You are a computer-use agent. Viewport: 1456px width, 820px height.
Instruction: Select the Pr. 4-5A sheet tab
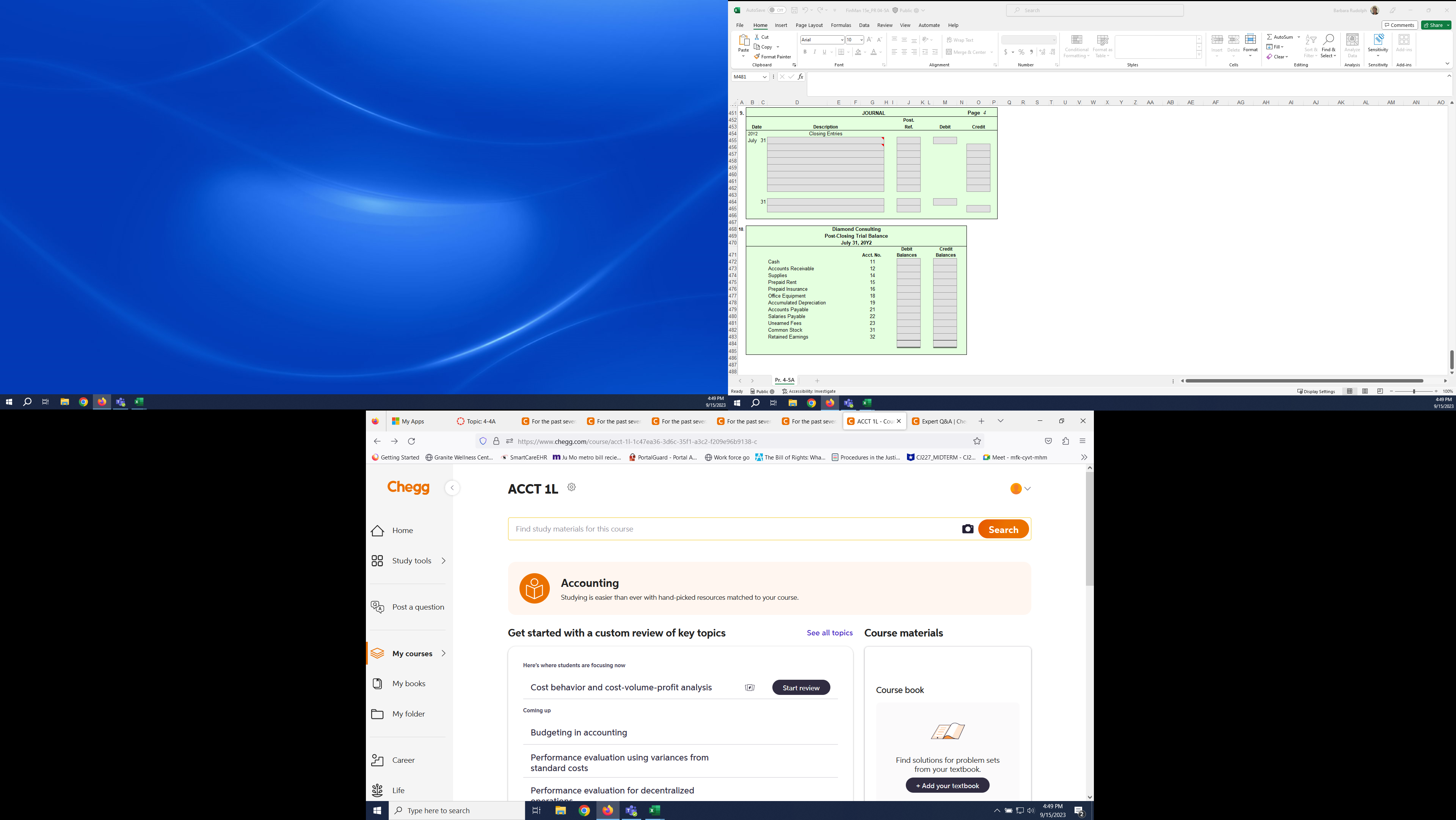784,380
